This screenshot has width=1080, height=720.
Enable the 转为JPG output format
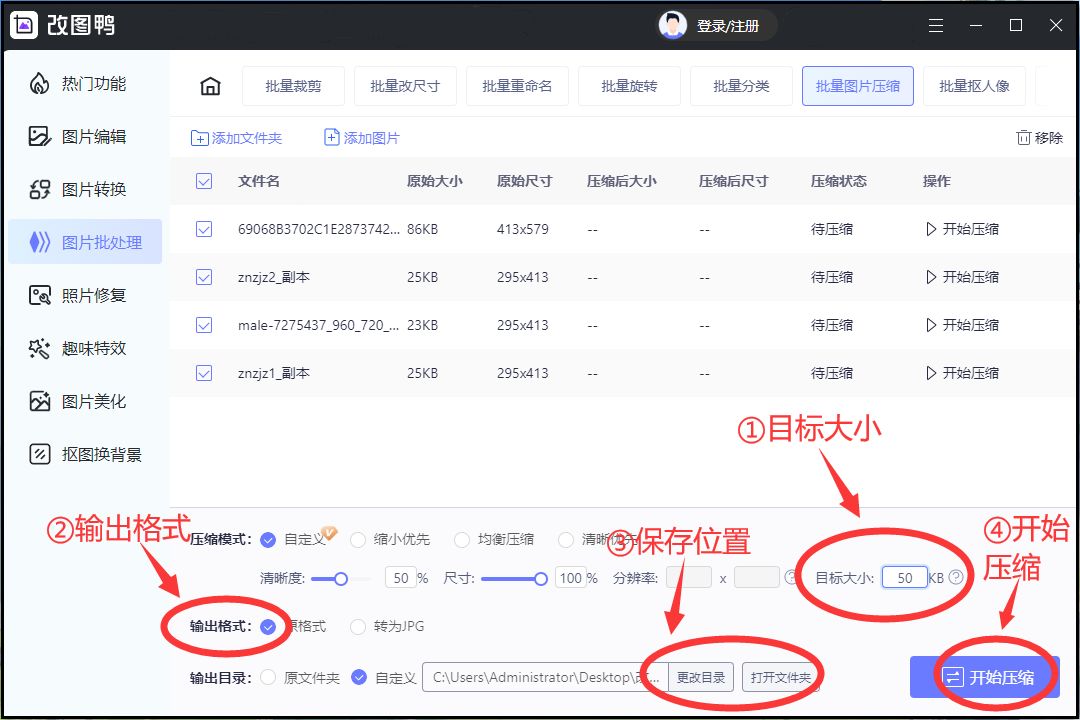(359, 627)
